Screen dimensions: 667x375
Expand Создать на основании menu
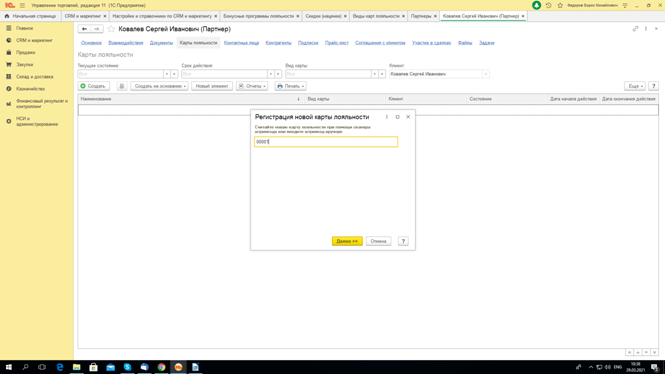pos(160,86)
